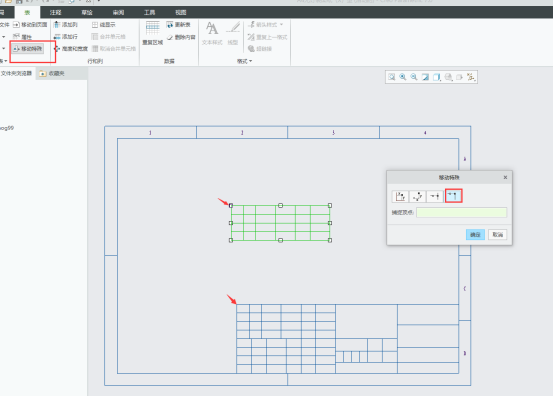The height and width of the screenshot is (396, 554).
Task: Click 线型 (Line Style) pencil icon
Action: [x=233, y=28]
